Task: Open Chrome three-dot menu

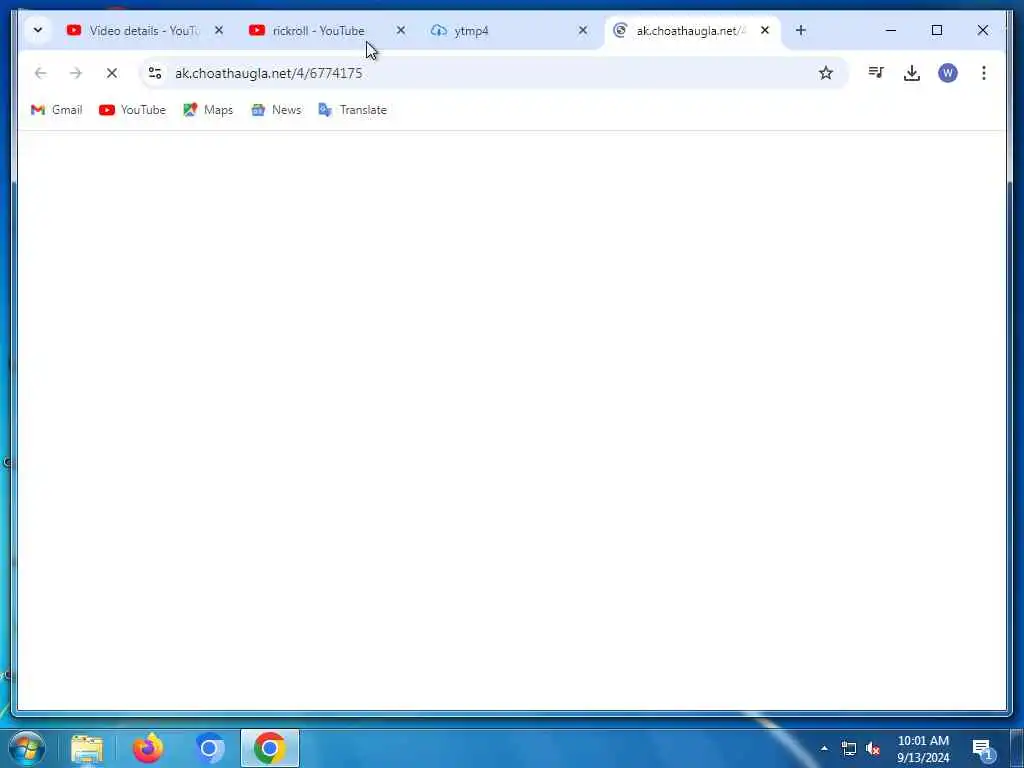Action: [984, 73]
